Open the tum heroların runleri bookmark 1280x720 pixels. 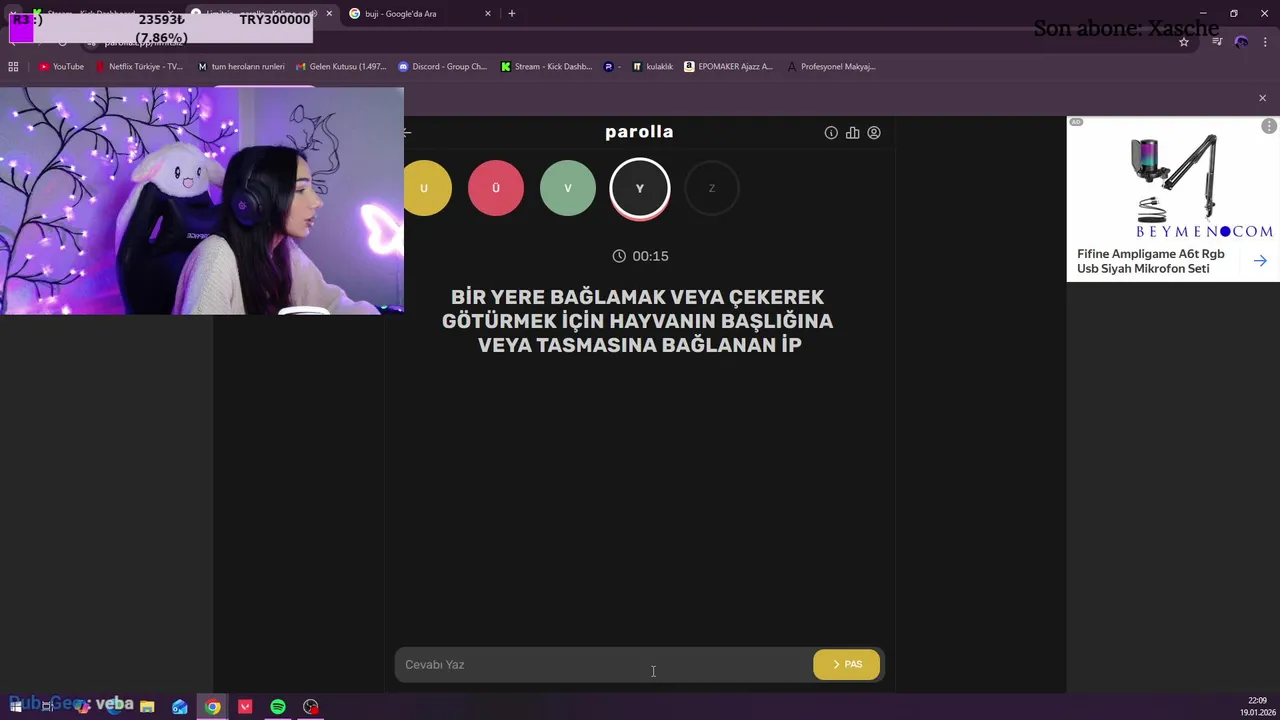(x=241, y=67)
